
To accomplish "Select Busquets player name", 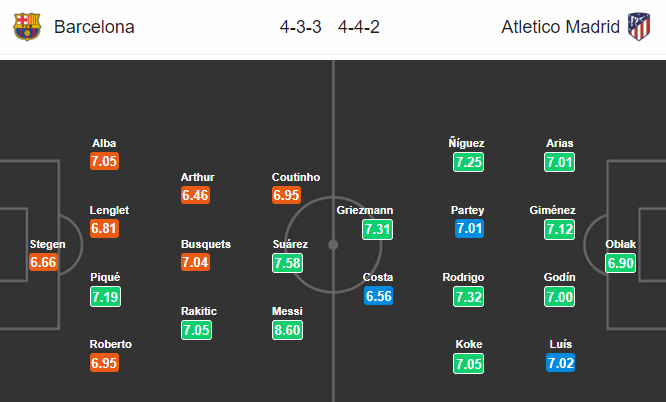I will click(x=206, y=244).
